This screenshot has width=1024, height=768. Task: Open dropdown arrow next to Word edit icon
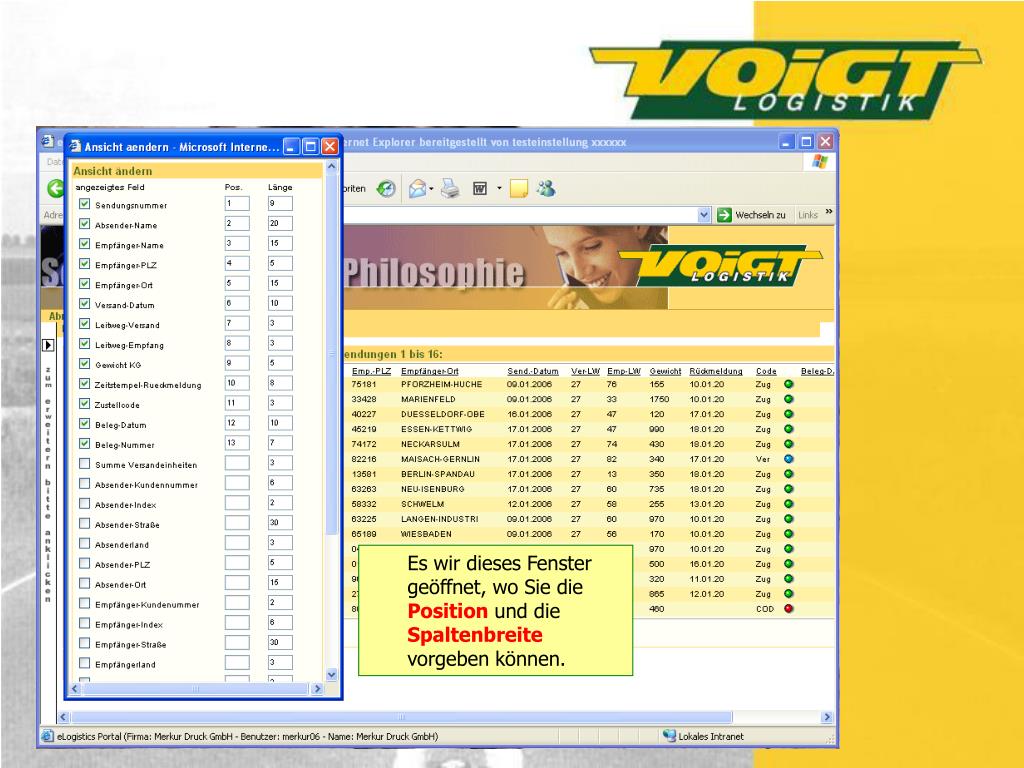coord(499,189)
